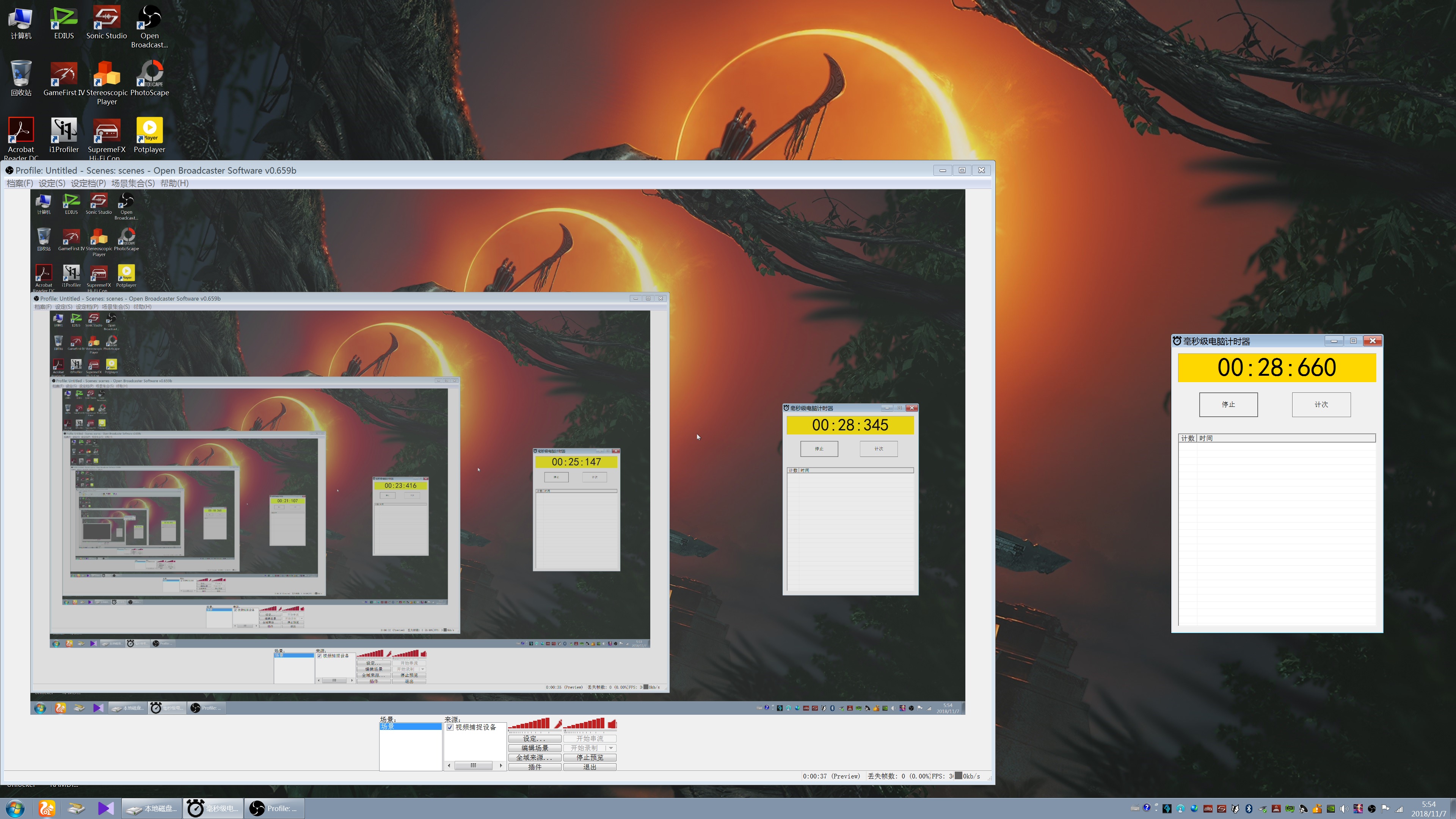Viewport: 1456px width, 819px height.
Task: Open the 档案(F) menu
Action: pos(19,183)
